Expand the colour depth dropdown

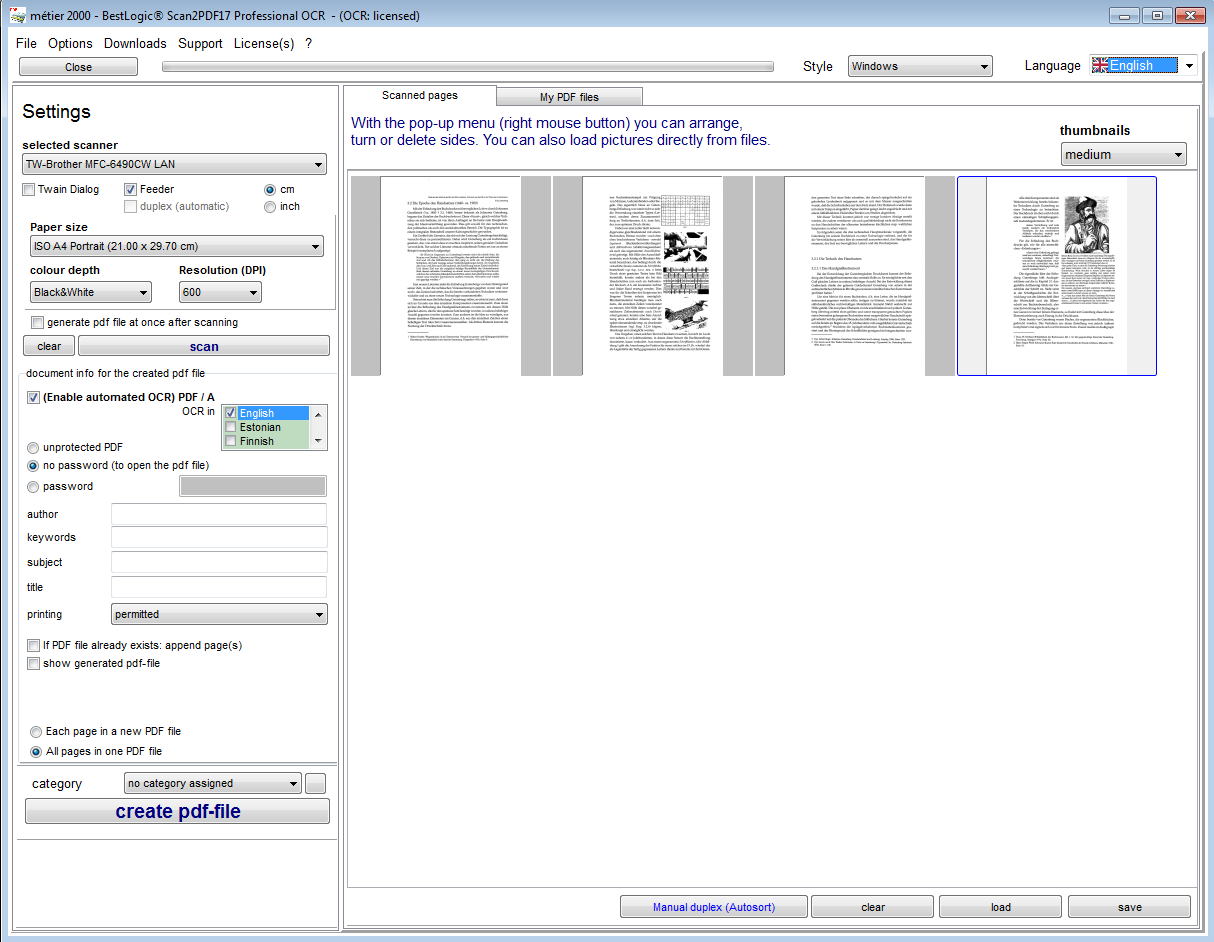90,292
